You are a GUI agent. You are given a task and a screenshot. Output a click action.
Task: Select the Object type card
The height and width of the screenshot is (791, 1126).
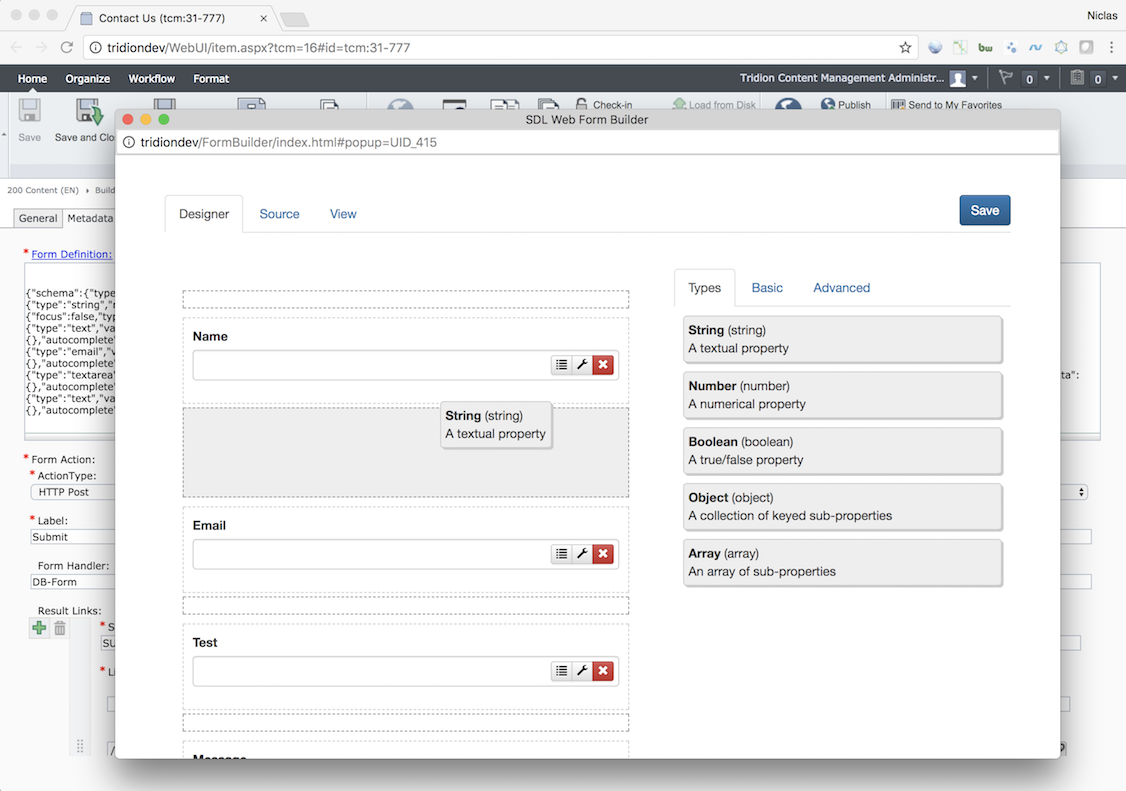842,507
